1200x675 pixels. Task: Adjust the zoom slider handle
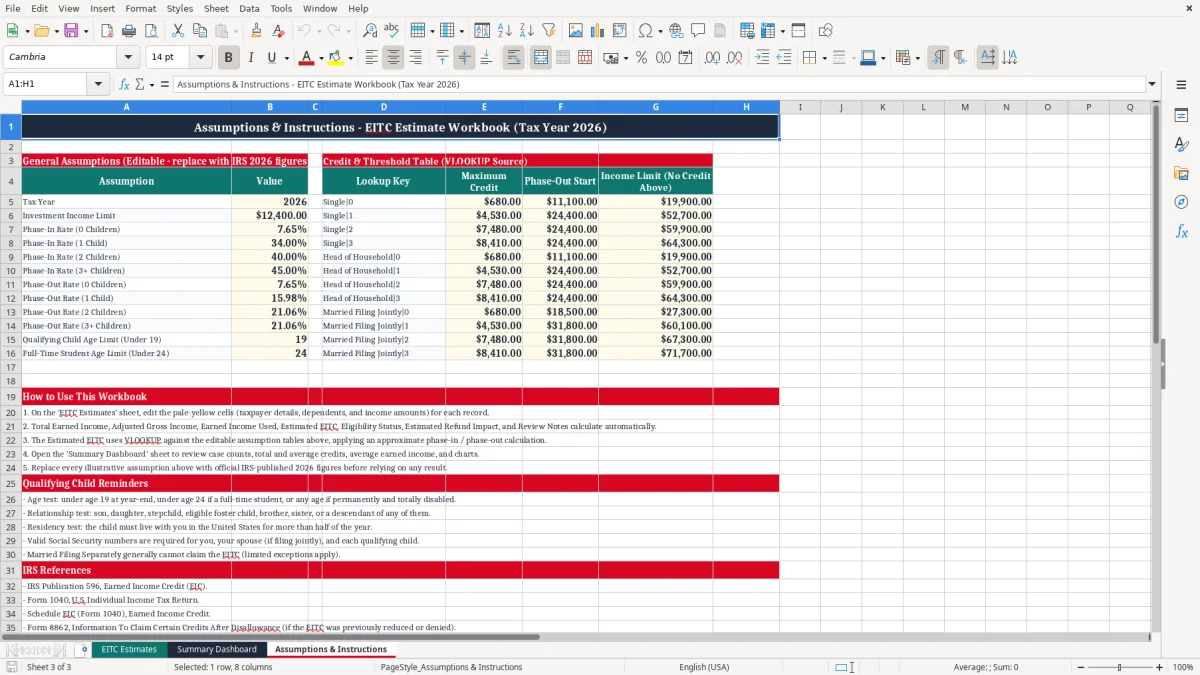(1119, 667)
